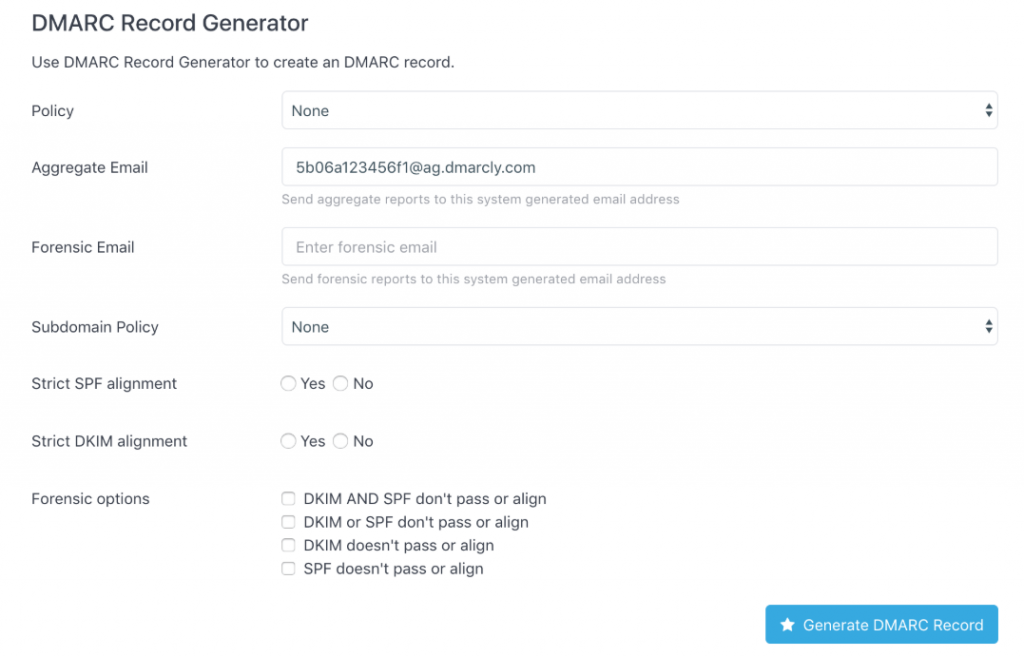1024x657 pixels.
Task: Click the Aggregate Email field label
Action: click(90, 168)
